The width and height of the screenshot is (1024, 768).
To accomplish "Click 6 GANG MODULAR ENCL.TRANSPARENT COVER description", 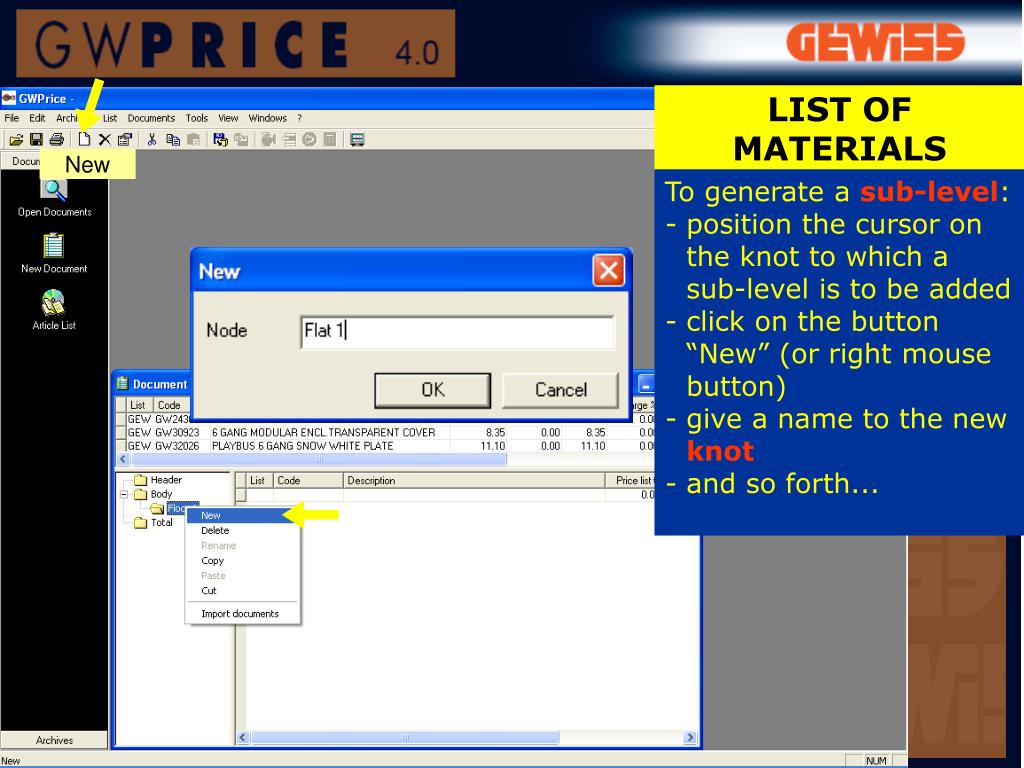I will click(x=323, y=432).
